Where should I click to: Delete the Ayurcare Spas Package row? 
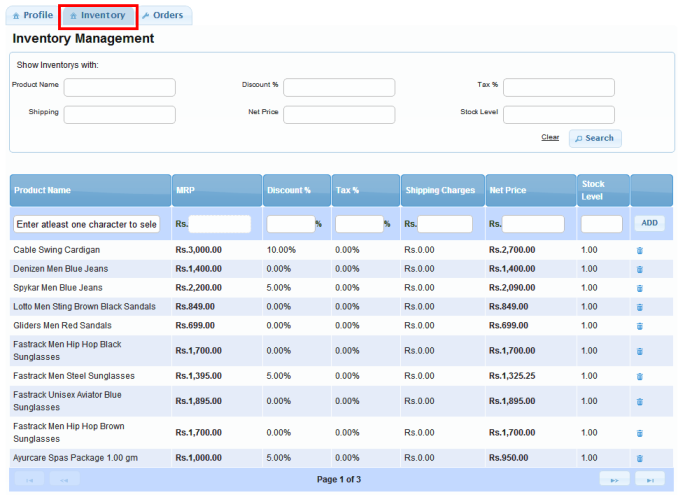coord(640,458)
